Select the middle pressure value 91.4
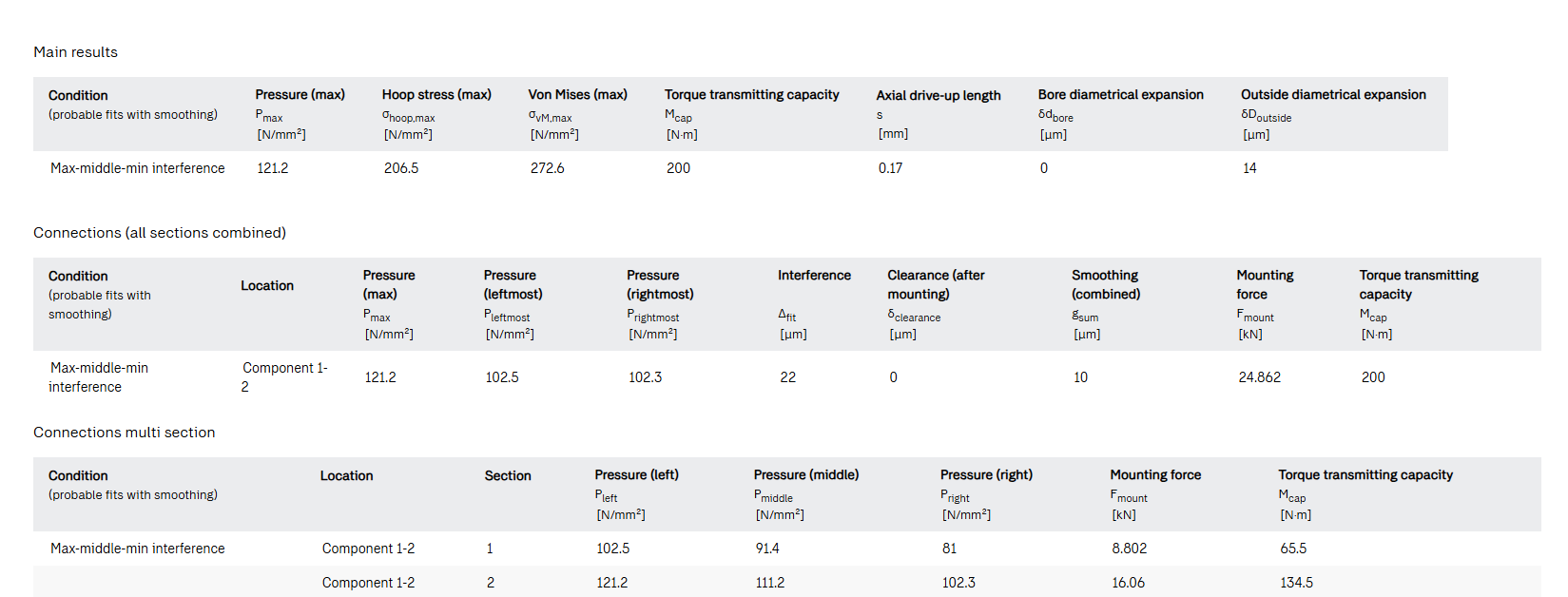 [766, 549]
